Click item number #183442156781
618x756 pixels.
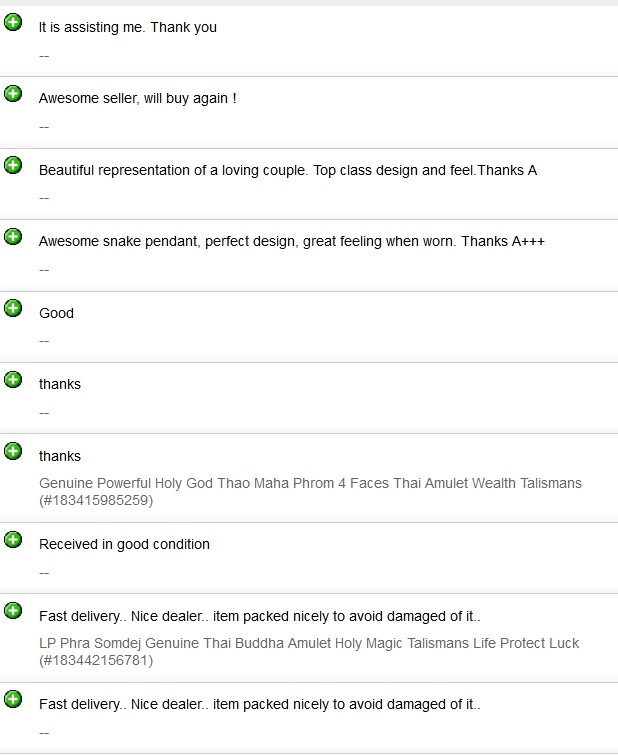(96, 660)
